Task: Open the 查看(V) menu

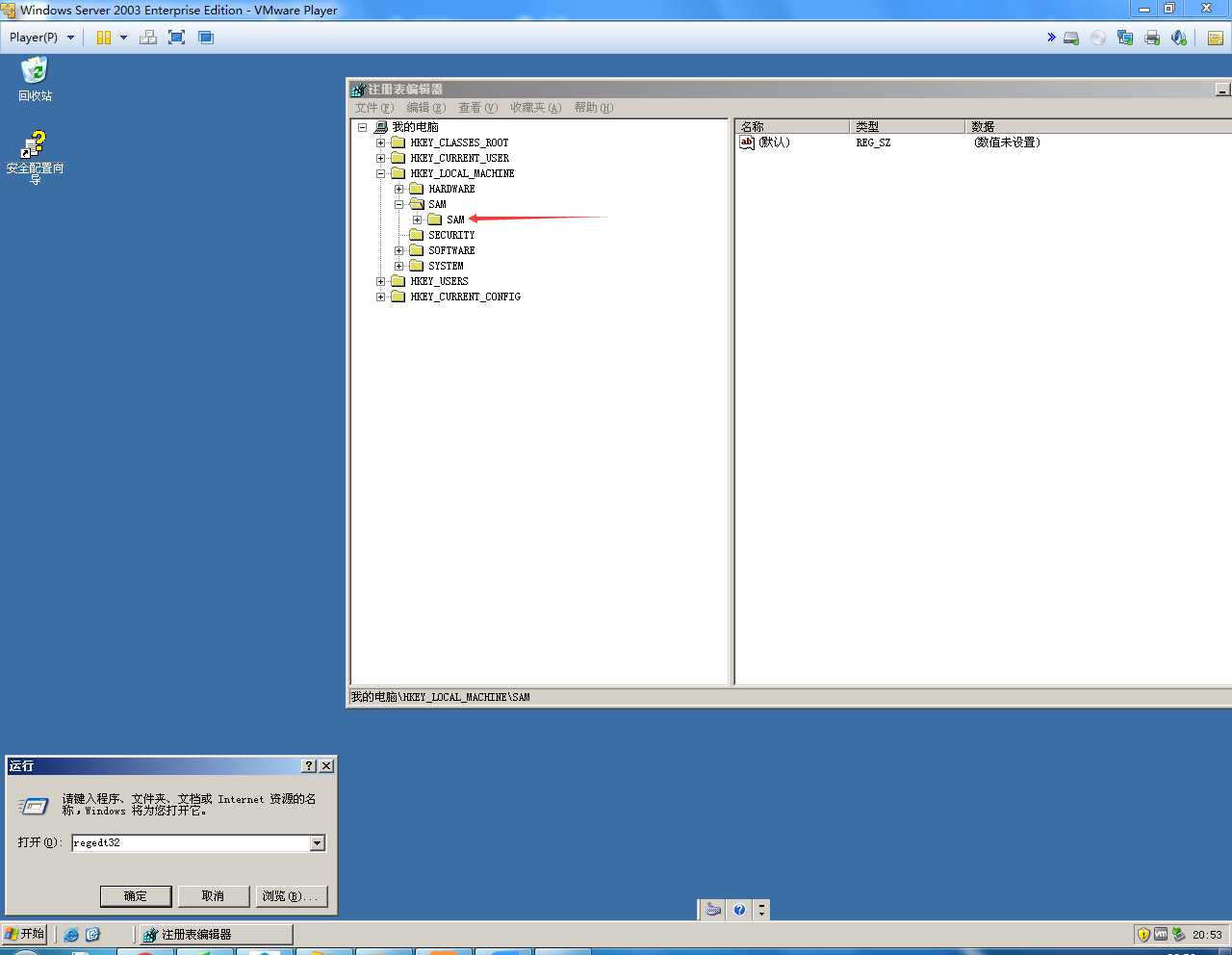Action: [477, 108]
